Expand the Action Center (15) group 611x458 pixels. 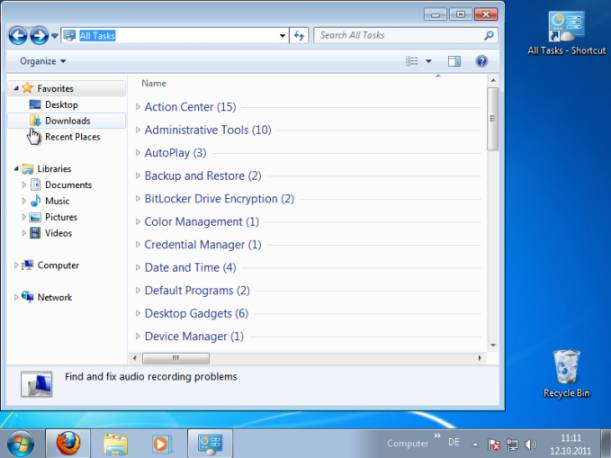tap(138, 107)
